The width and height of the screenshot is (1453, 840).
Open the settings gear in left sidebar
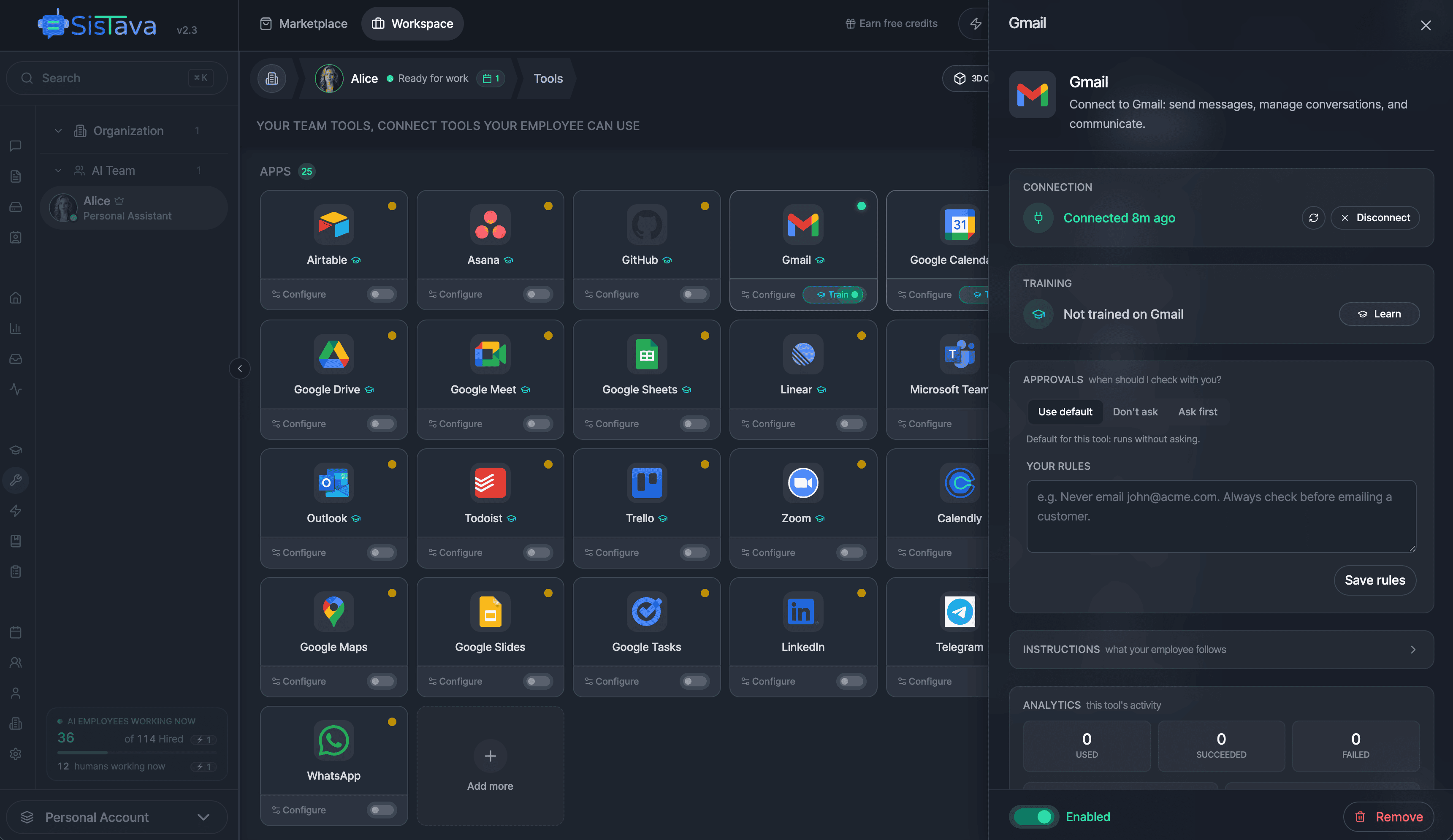(16, 753)
